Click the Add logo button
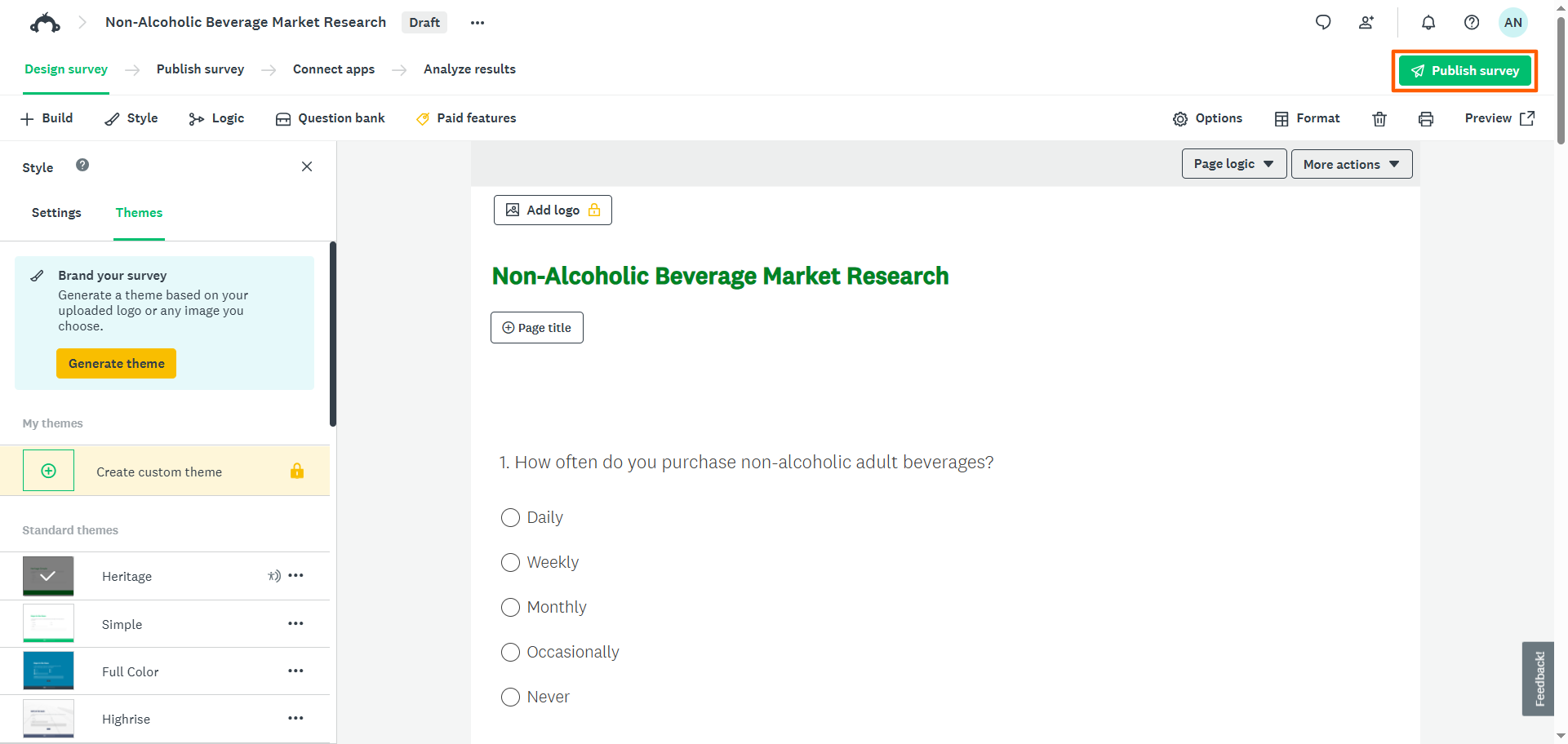 [x=553, y=210]
